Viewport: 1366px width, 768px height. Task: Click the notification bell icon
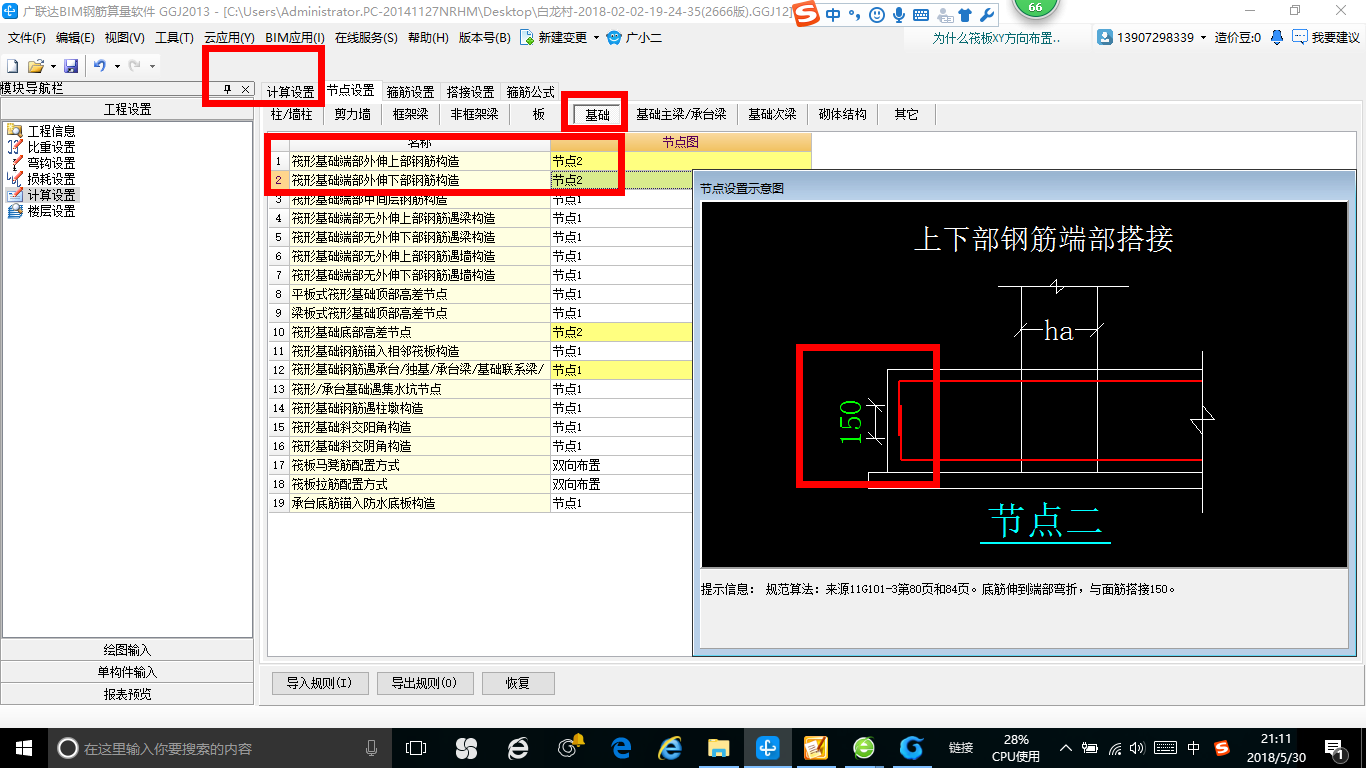coord(1277,38)
